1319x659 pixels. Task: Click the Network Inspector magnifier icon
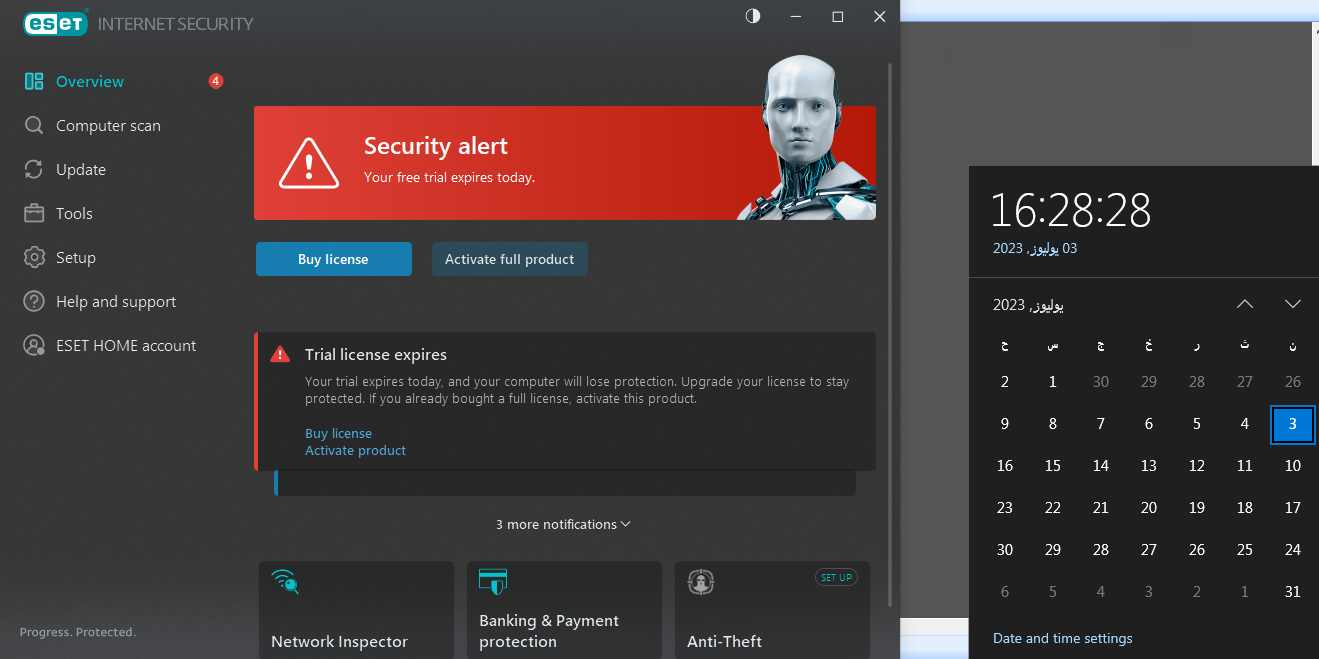pyautogui.click(x=285, y=582)
